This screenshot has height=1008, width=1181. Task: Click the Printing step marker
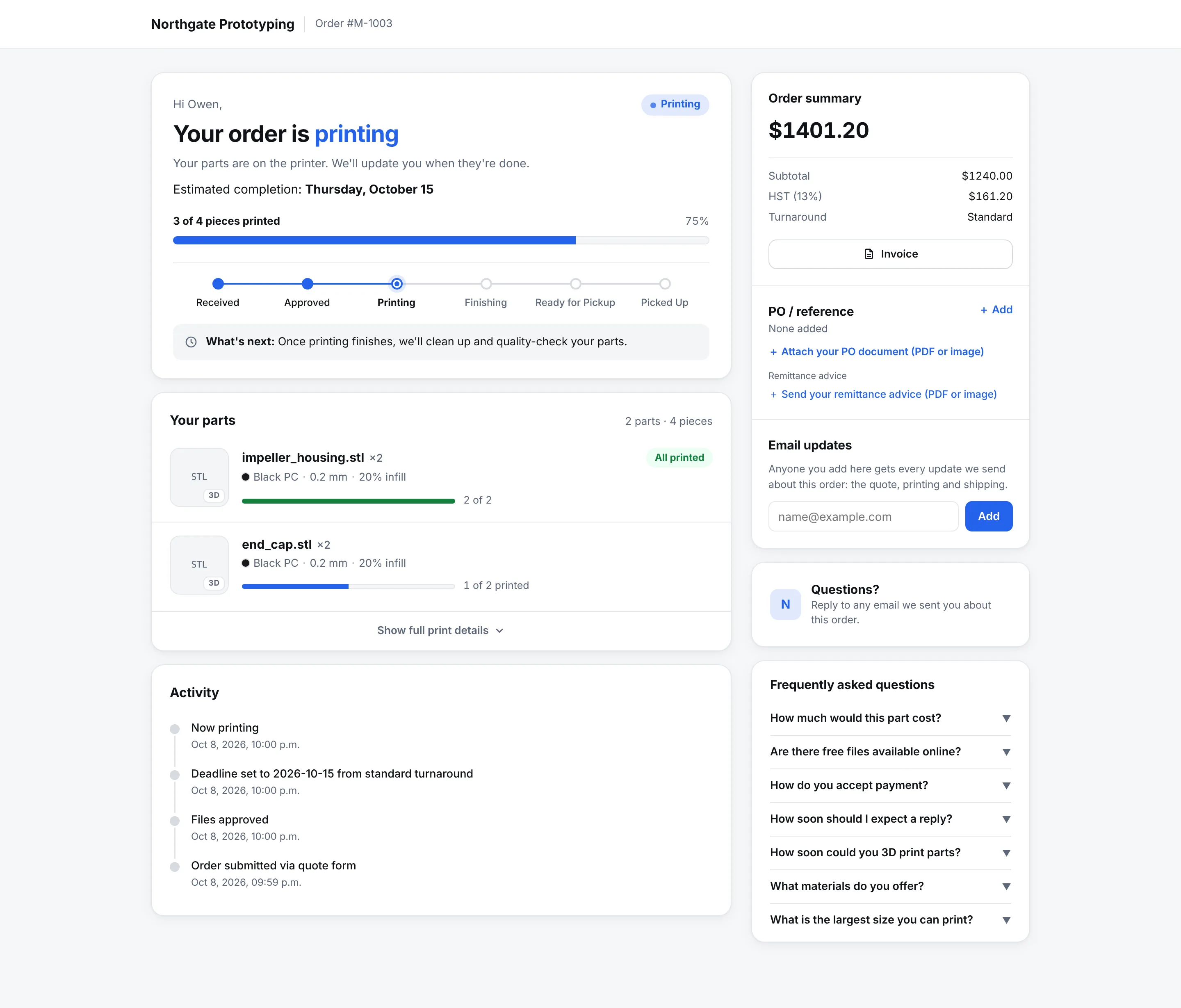(x=397, y=283)
